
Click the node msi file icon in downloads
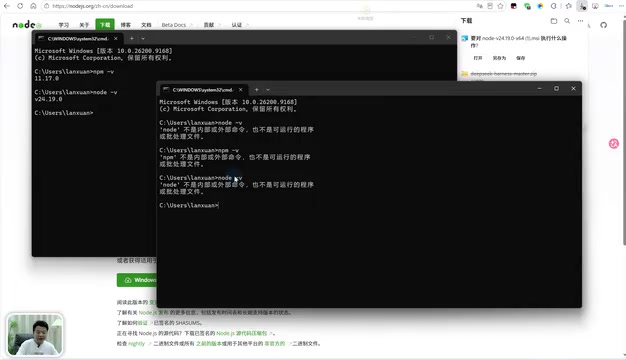pos(464,38)
